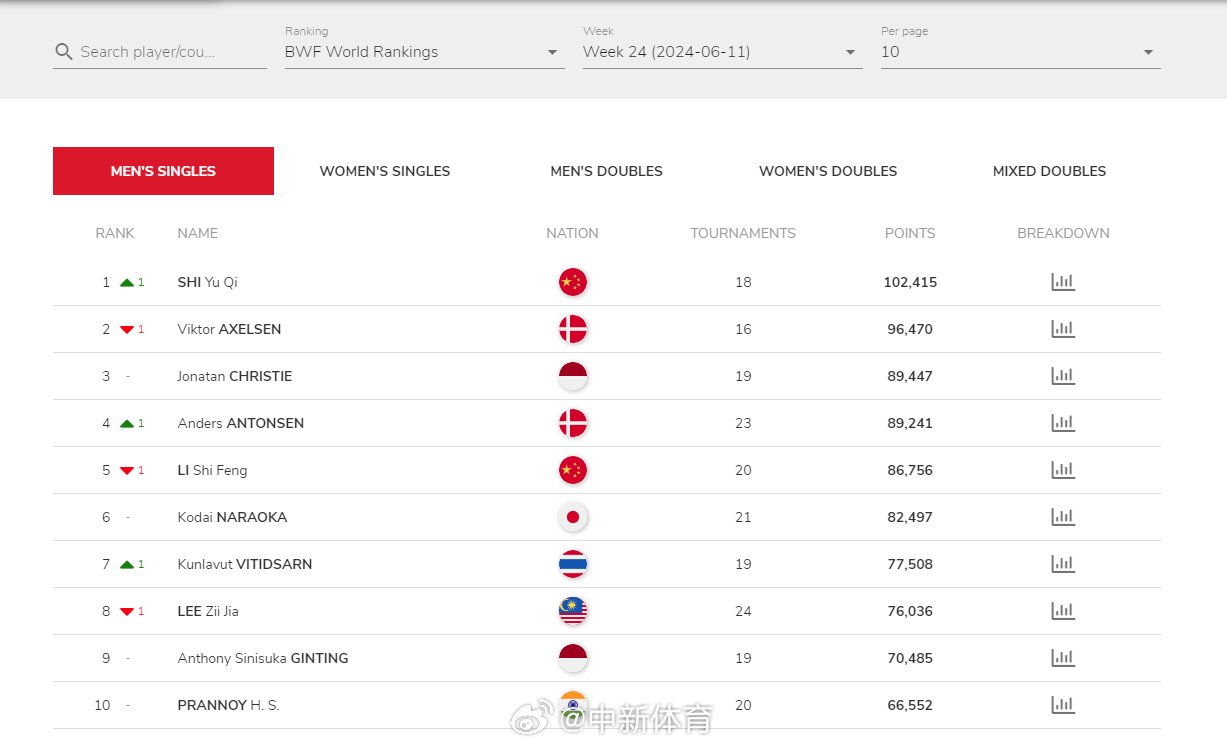Click Denmark flag next to Viktor Axelsen
The height and width of the screenshot is (747, 1227).
(x=573, y=329)
